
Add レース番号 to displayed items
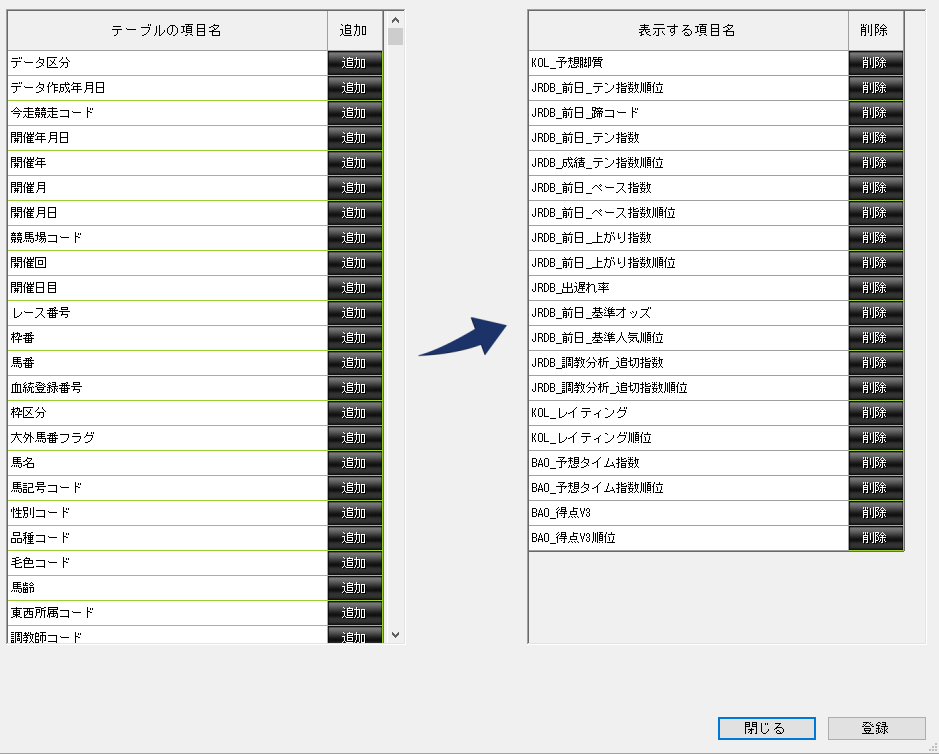355,313
